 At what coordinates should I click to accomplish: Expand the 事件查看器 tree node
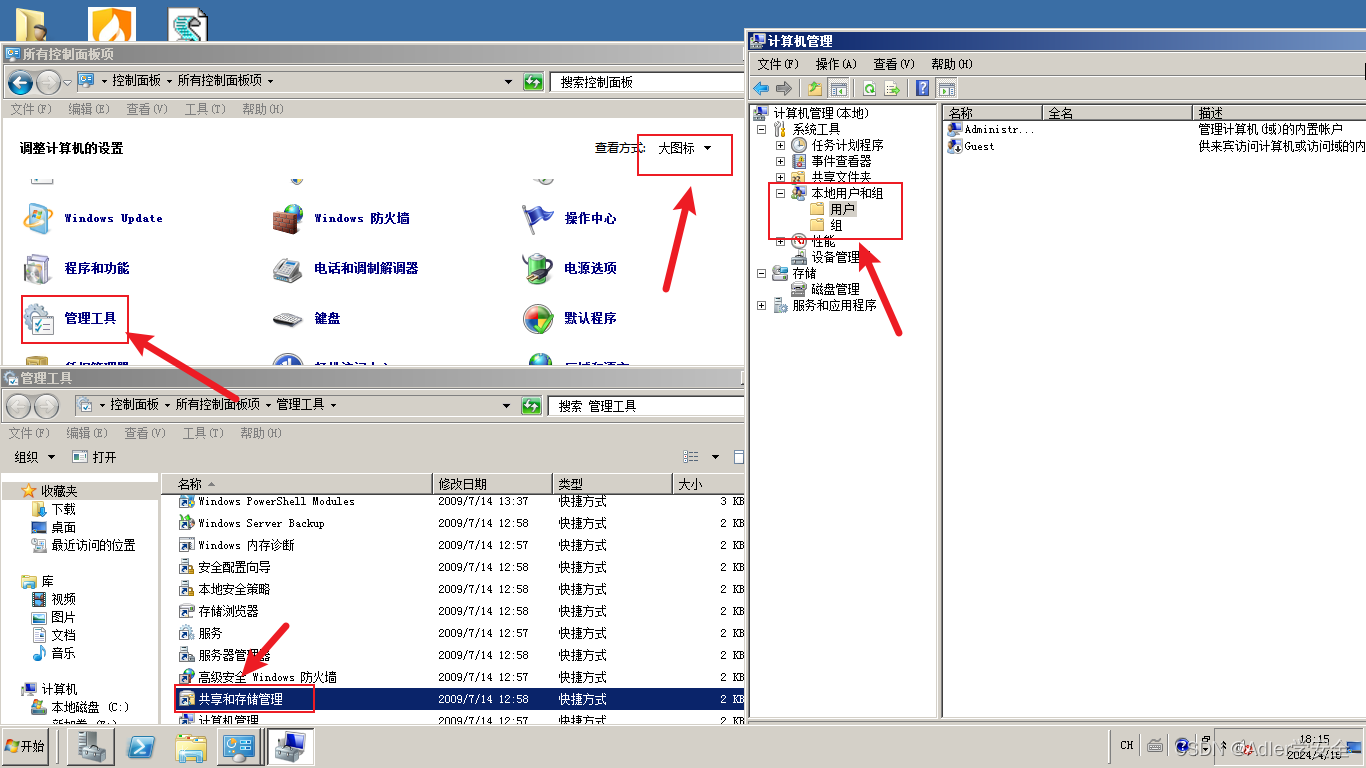click(781, 162)
